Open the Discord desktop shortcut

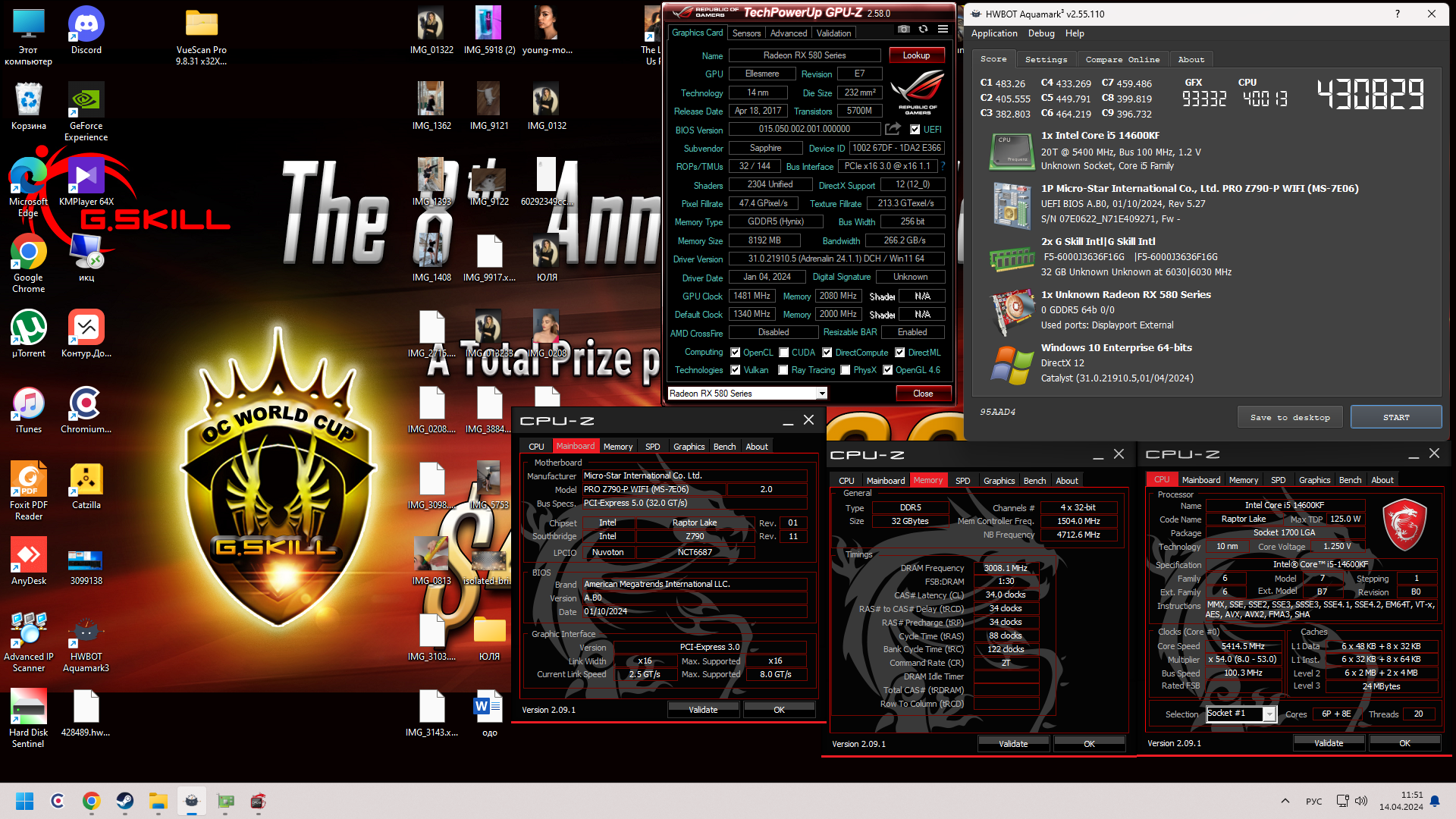click(x=86, y=30)
